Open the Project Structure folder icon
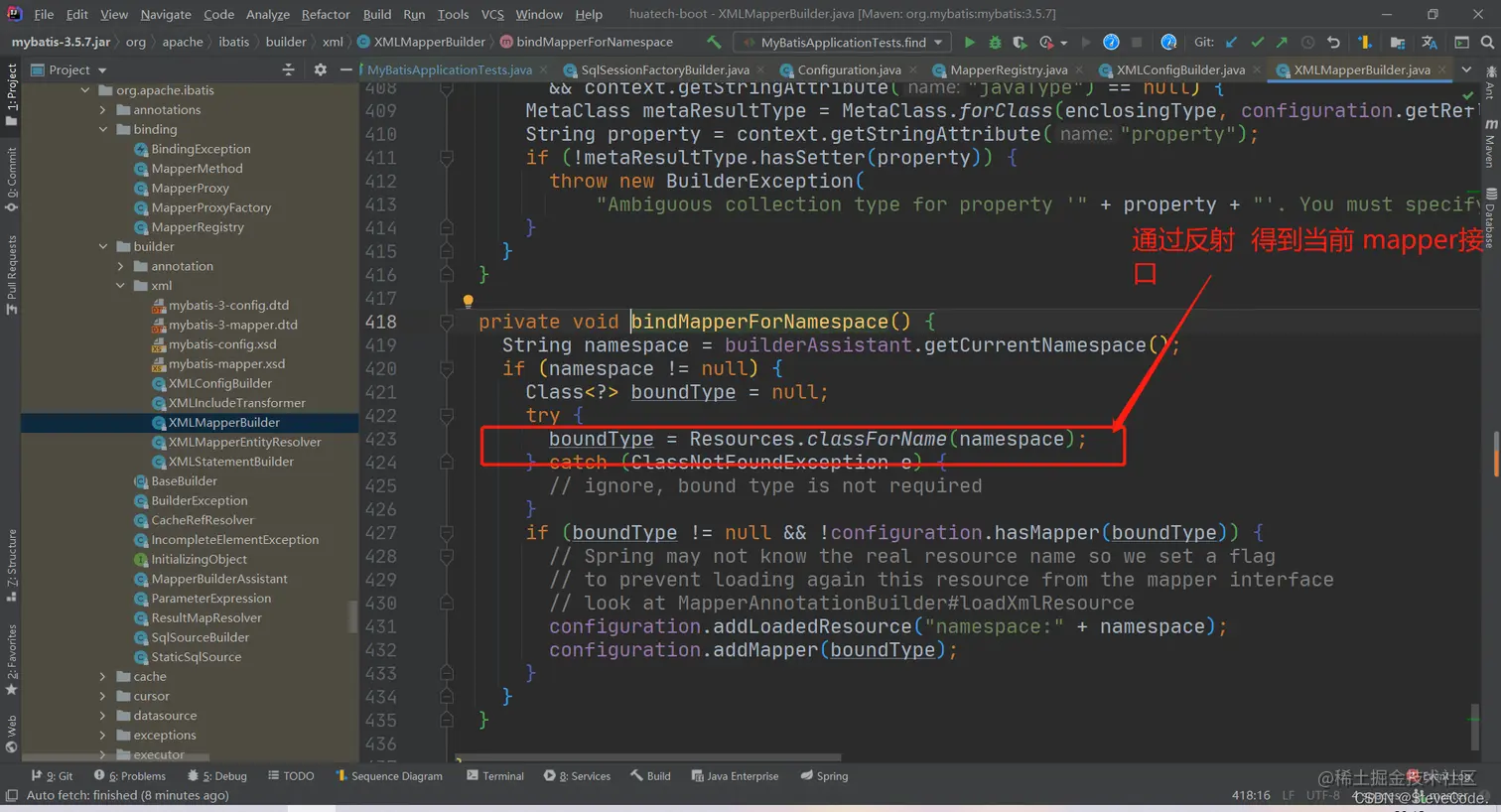1501x812 pixels. 1398,42
